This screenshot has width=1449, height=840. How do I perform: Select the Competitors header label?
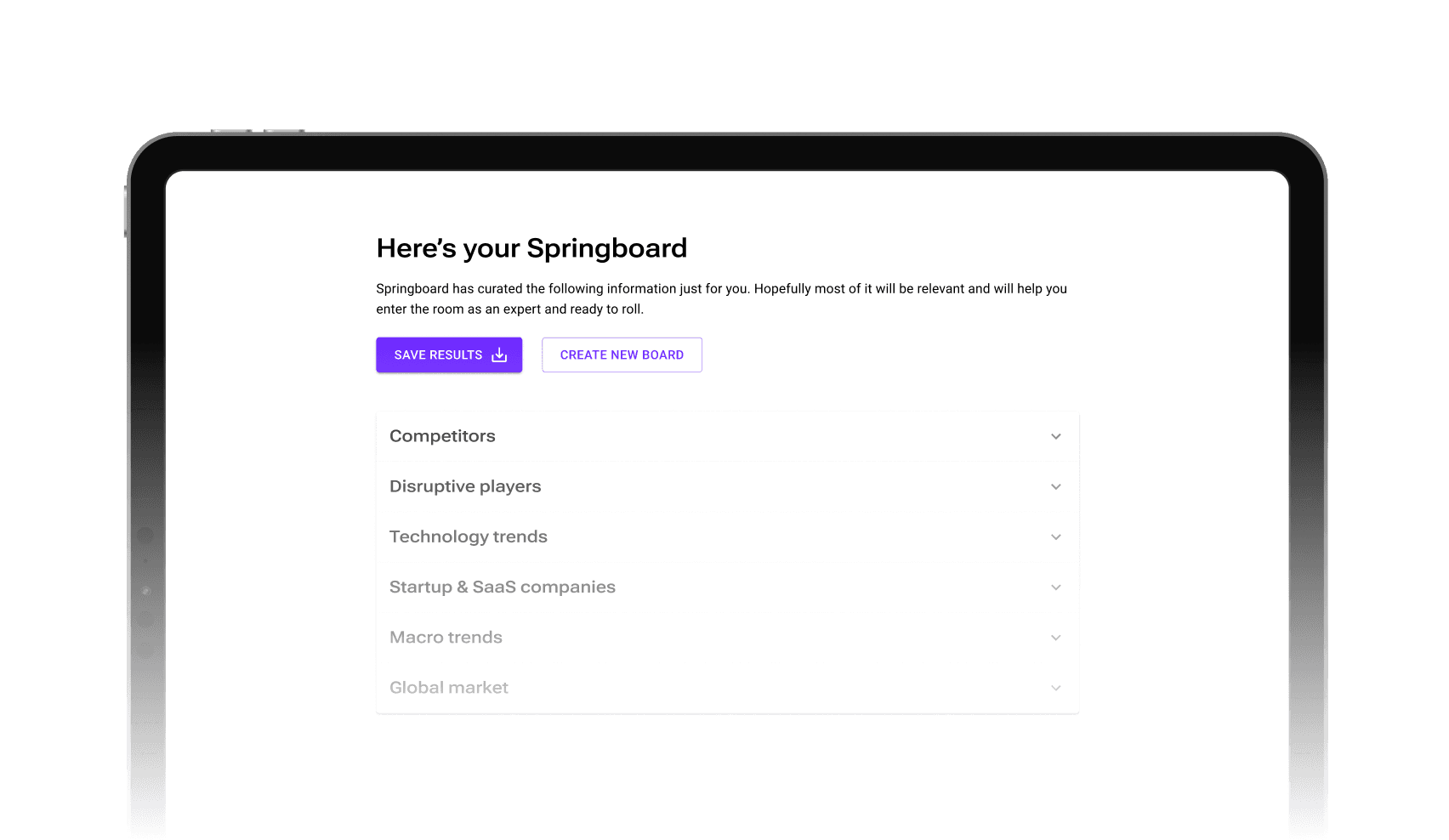click(442, 436)
